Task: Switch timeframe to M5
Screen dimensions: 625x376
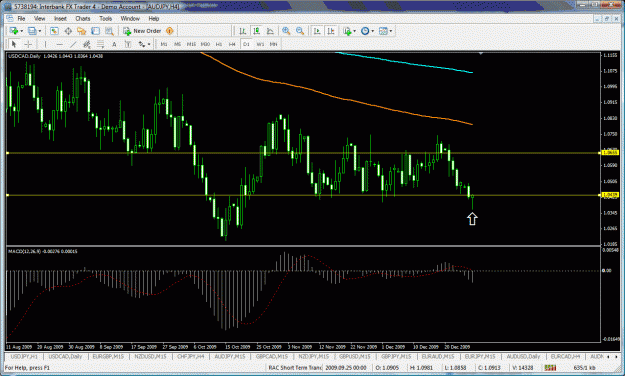Action: click(x=178, y=44)
